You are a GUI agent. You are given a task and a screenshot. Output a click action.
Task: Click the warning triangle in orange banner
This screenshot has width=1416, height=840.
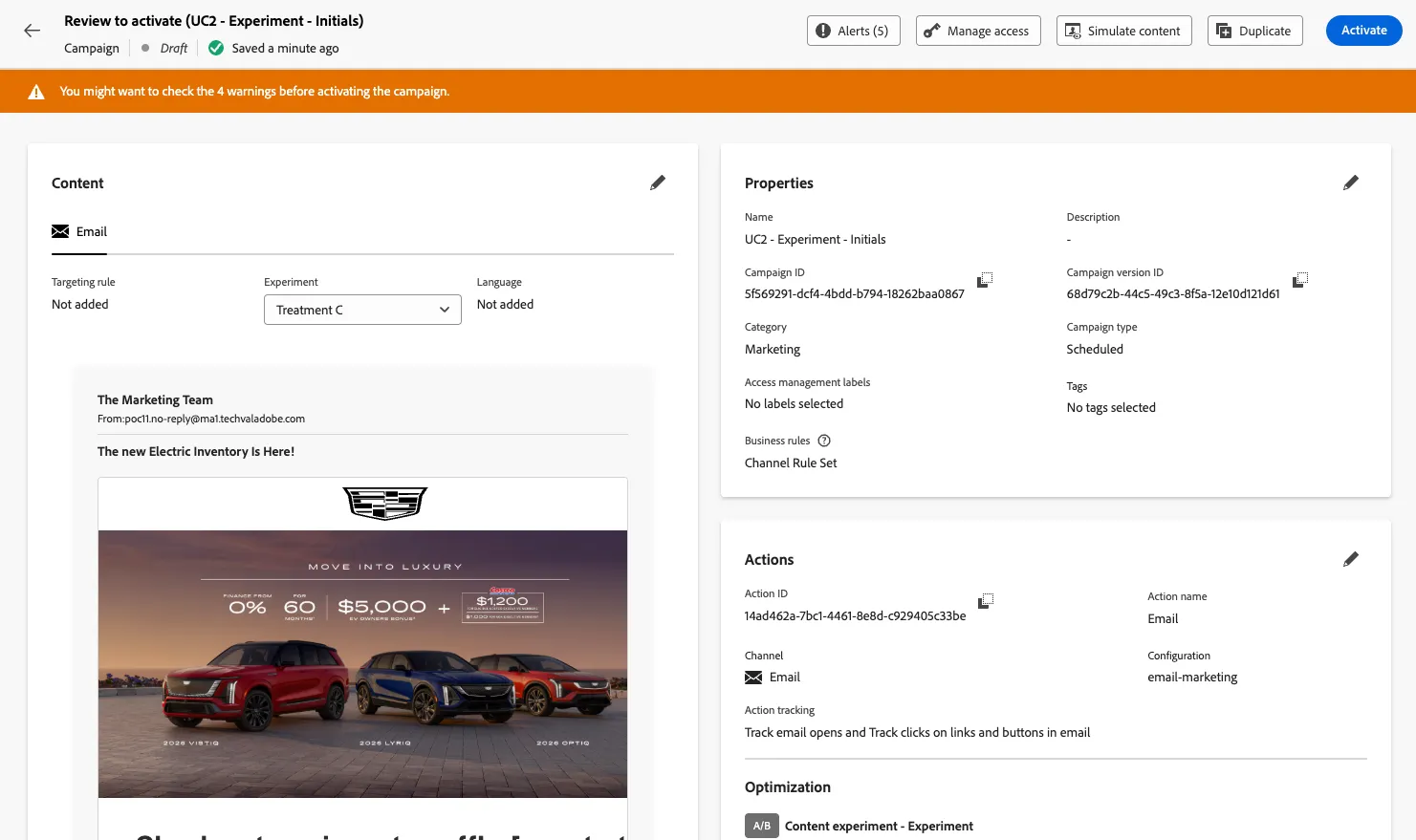pos(36,92)
